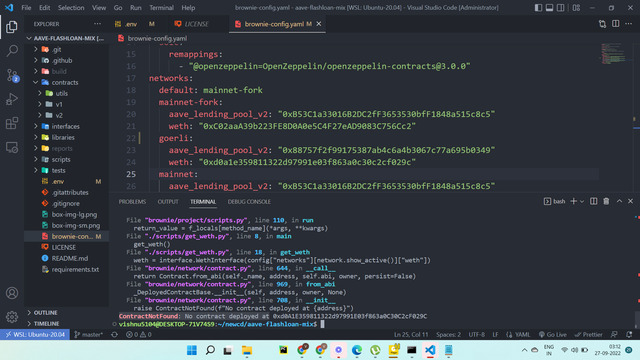This screenshot has height=360, width=640.
Task: Split the editor to the right
Action: pyautogui.click(x=616, y=24)
